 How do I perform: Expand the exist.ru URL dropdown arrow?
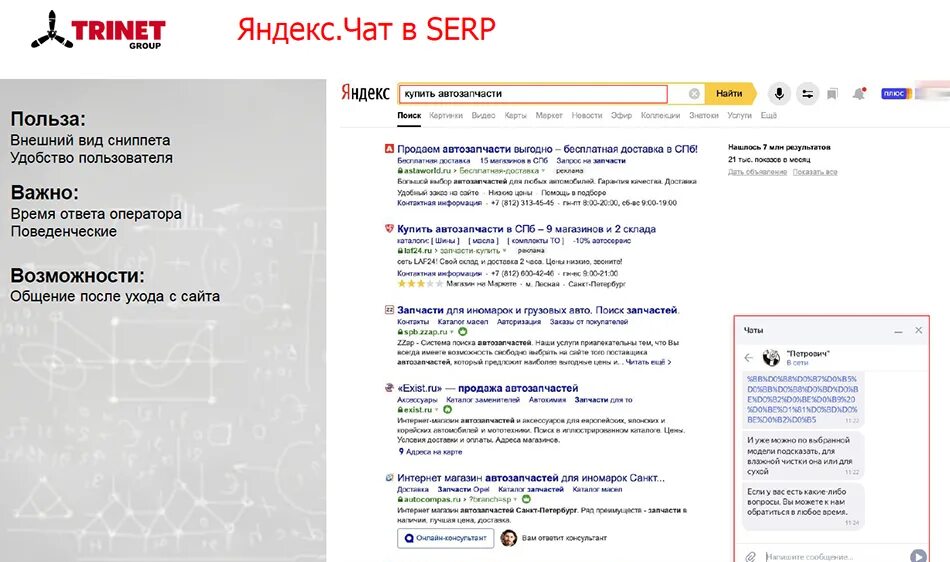pos(436,410)
